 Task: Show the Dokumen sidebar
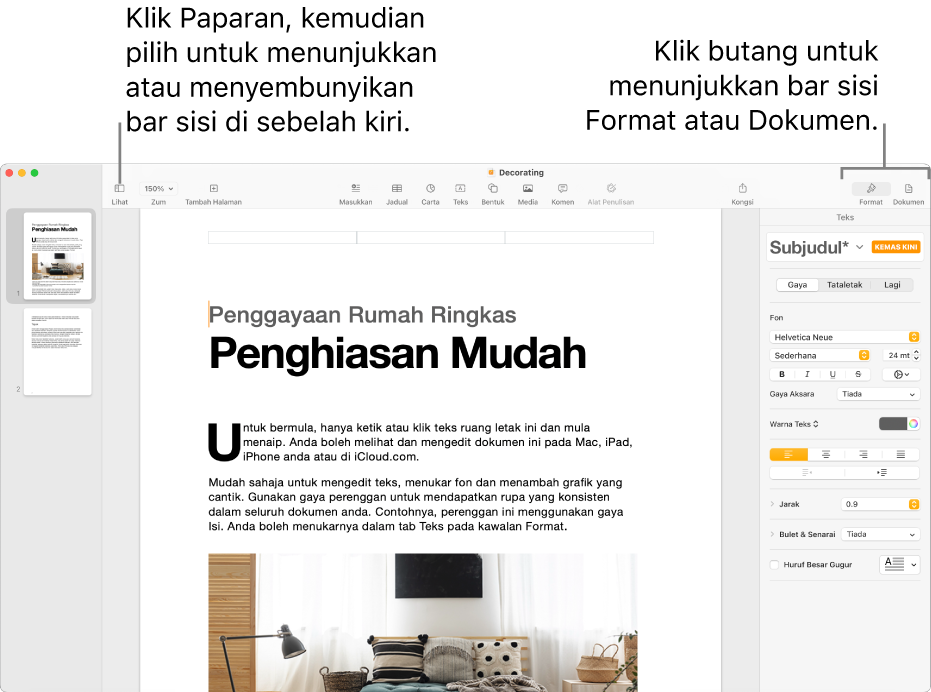point(908,189)
